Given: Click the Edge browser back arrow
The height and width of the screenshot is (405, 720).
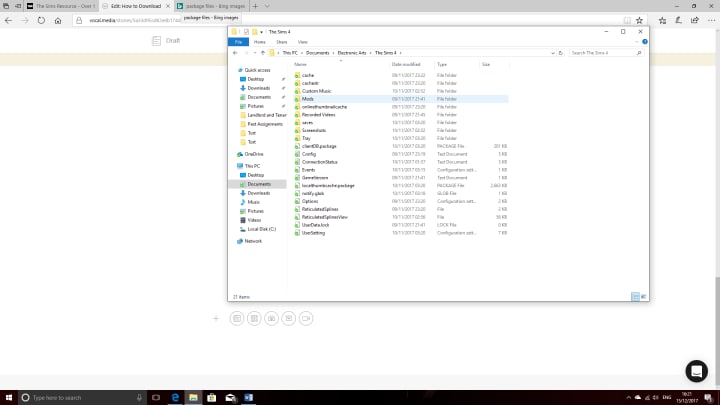Looking at the screenshot, I should [8, 21].
